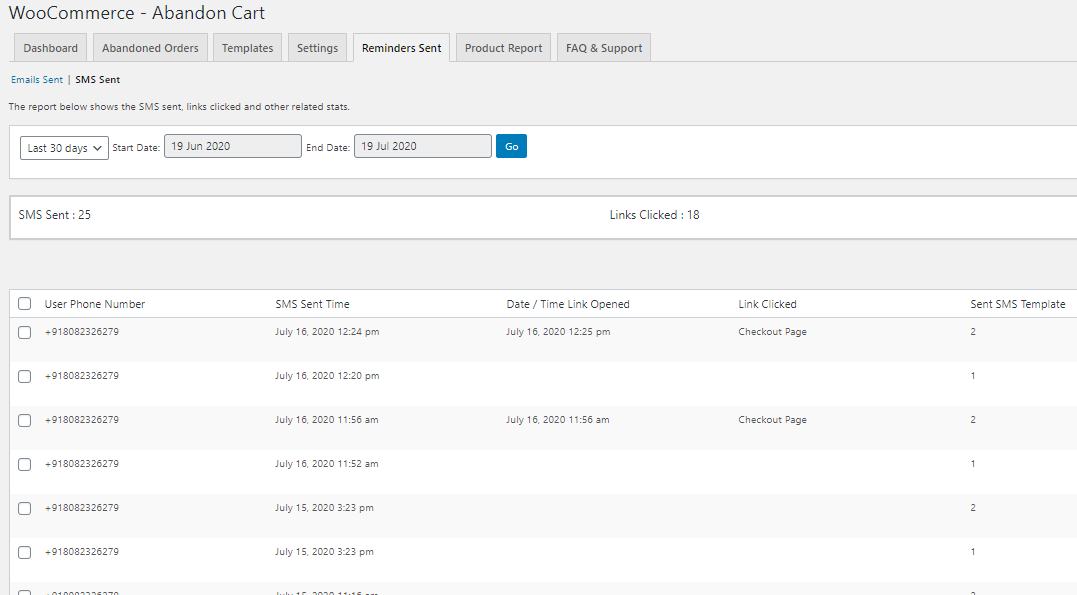This screenshot has width=1077, height=595.
Task: Click the Start Date field
Action: click(x=232, y=146)
